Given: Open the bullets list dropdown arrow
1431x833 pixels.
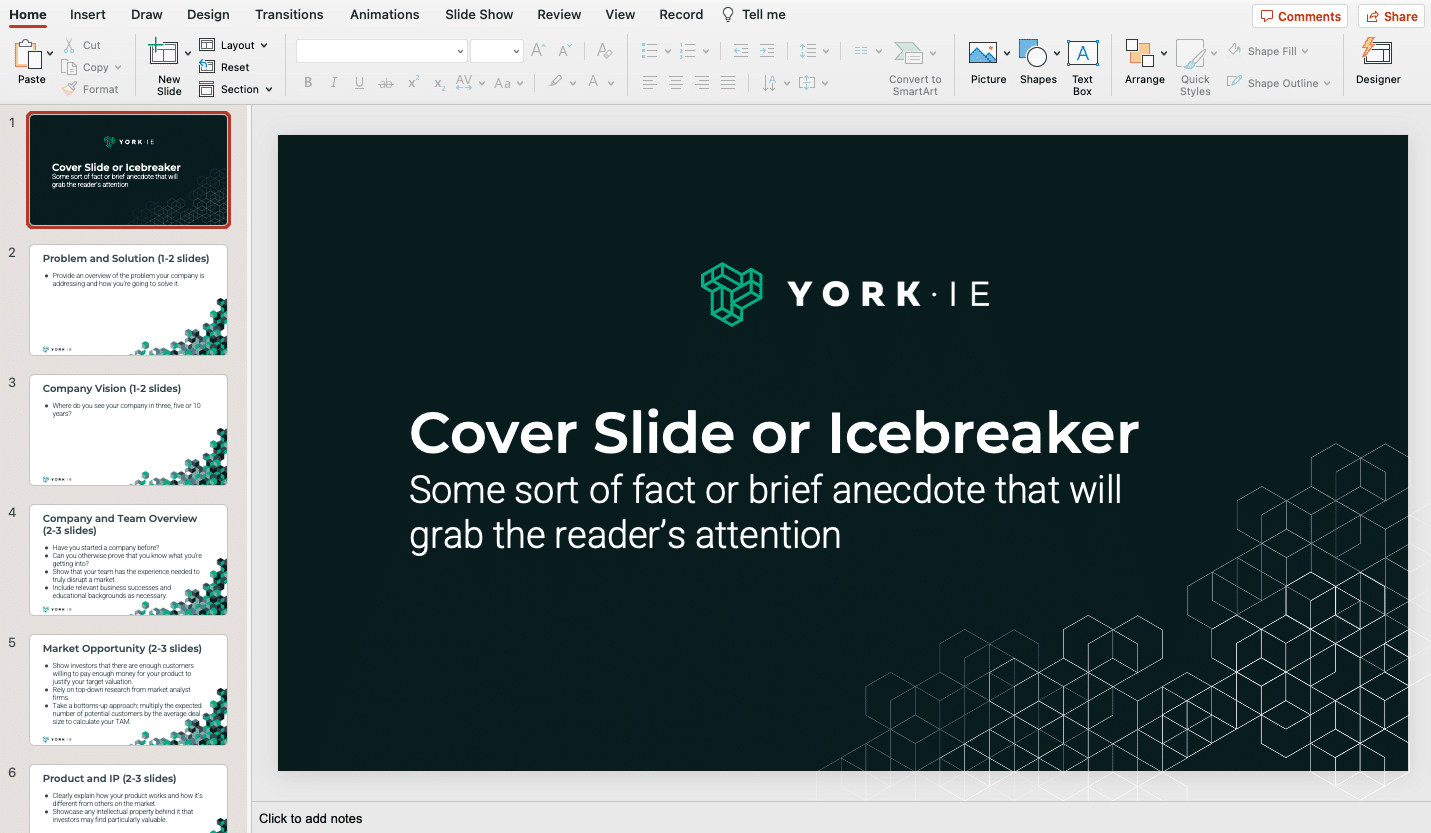Looking at the screenshot, I should coord(666,51).
